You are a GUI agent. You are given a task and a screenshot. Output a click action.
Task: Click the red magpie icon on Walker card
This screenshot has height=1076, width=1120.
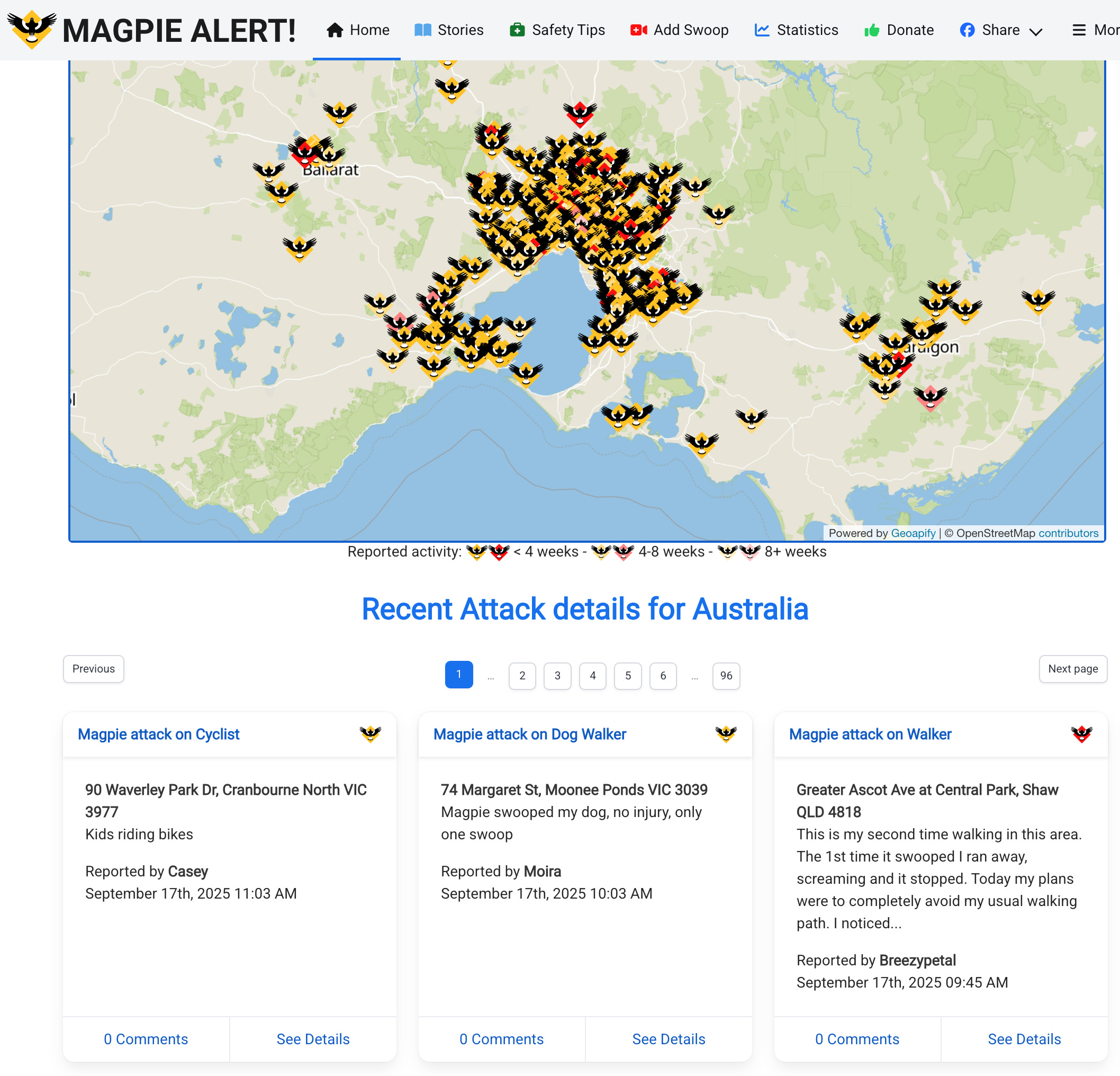(1081, 733)
